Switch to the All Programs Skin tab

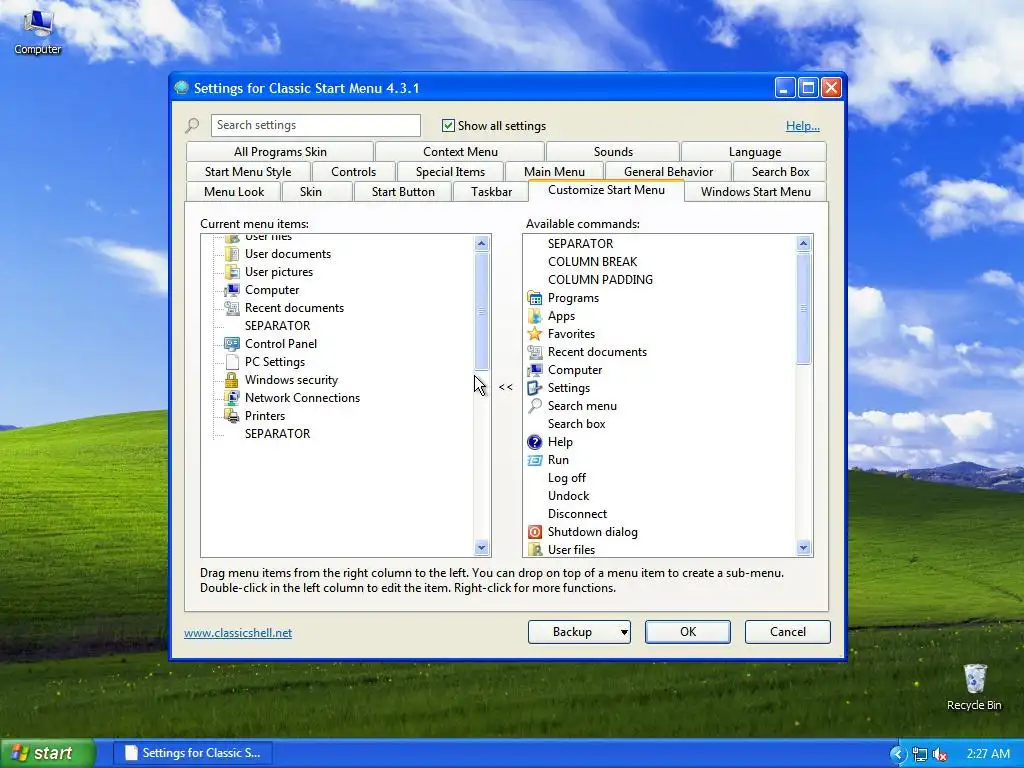tap(280, 152)
